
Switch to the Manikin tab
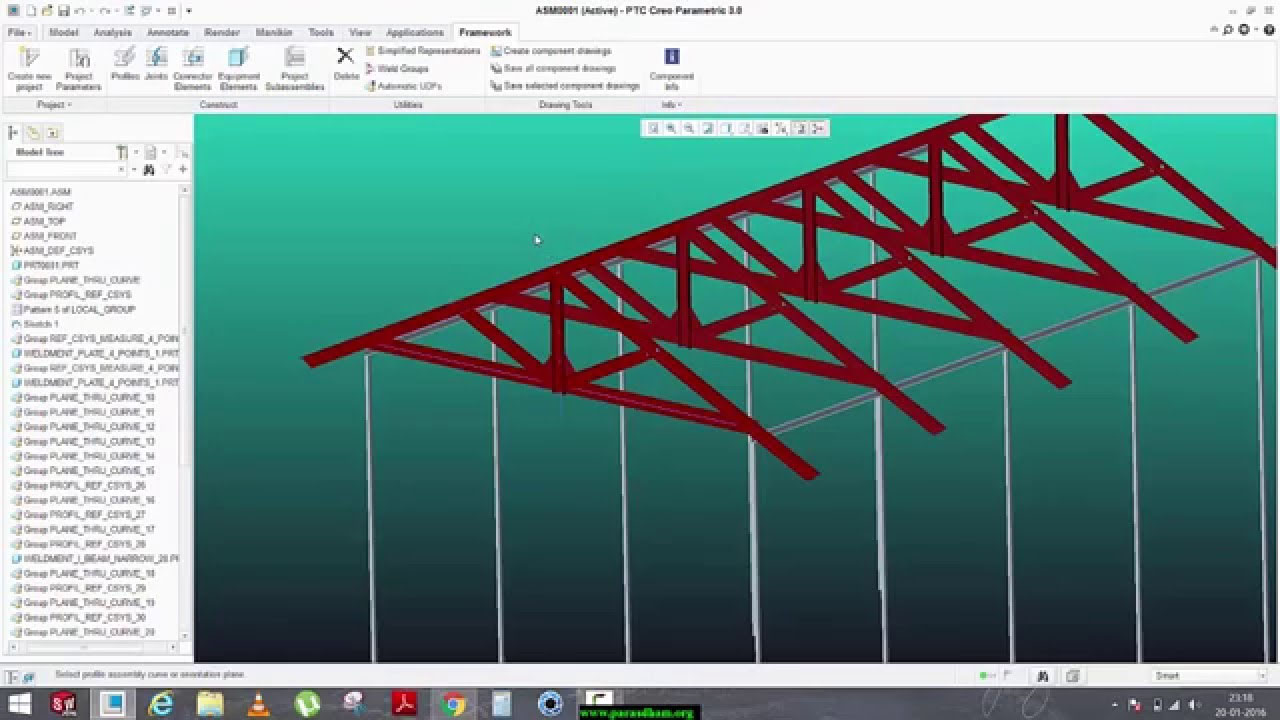(x=274, y=32)
